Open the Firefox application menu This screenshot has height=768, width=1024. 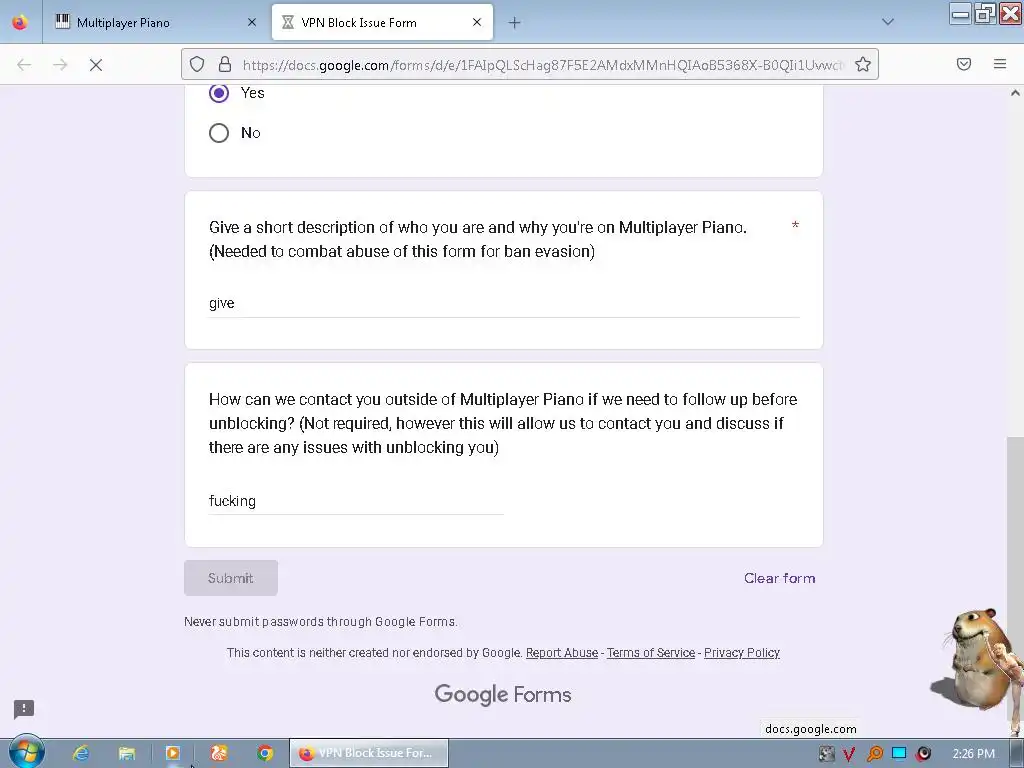[x=1000, y=64]
